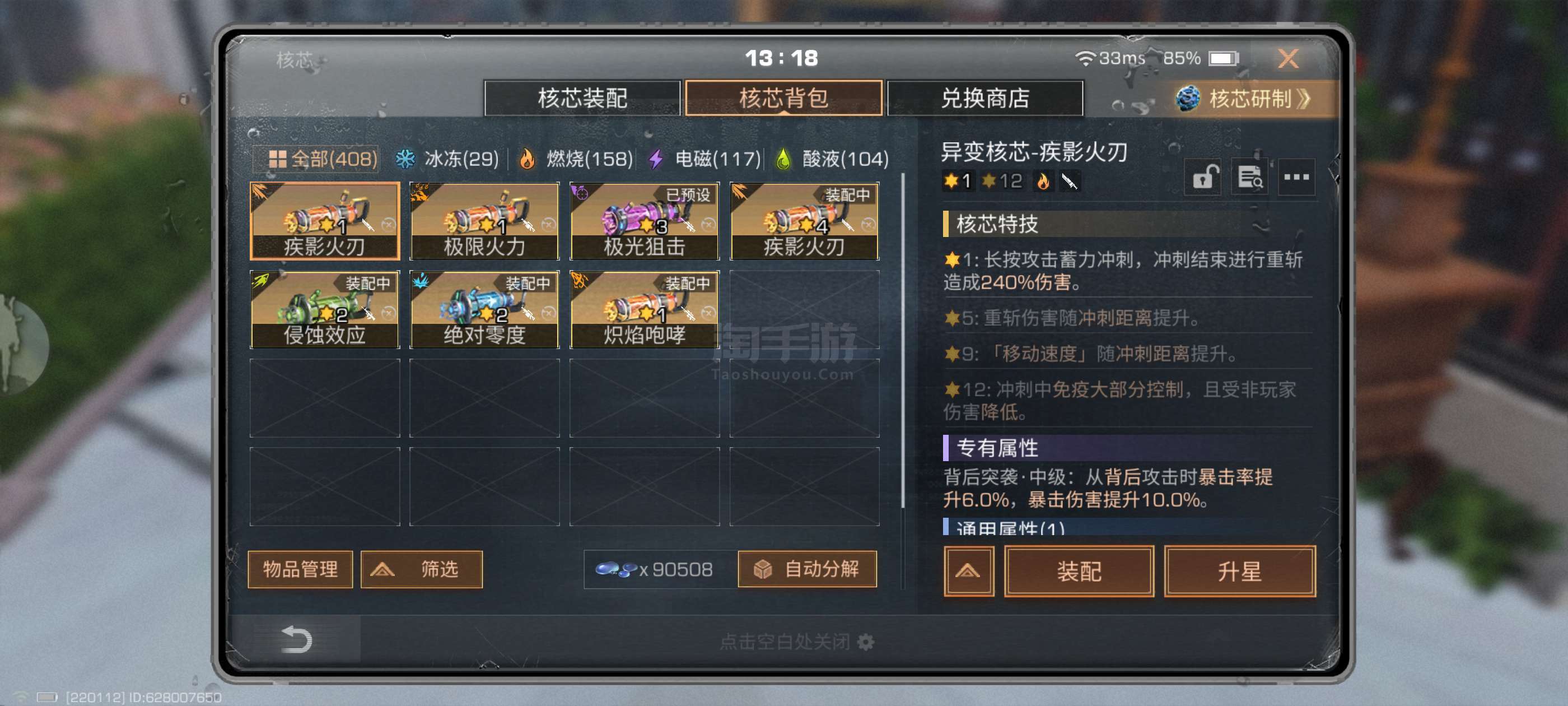The width and height of the screenshot is (1568, 706).
Task: Collapse details with the up-arrow button
Action: pos(969,572)
